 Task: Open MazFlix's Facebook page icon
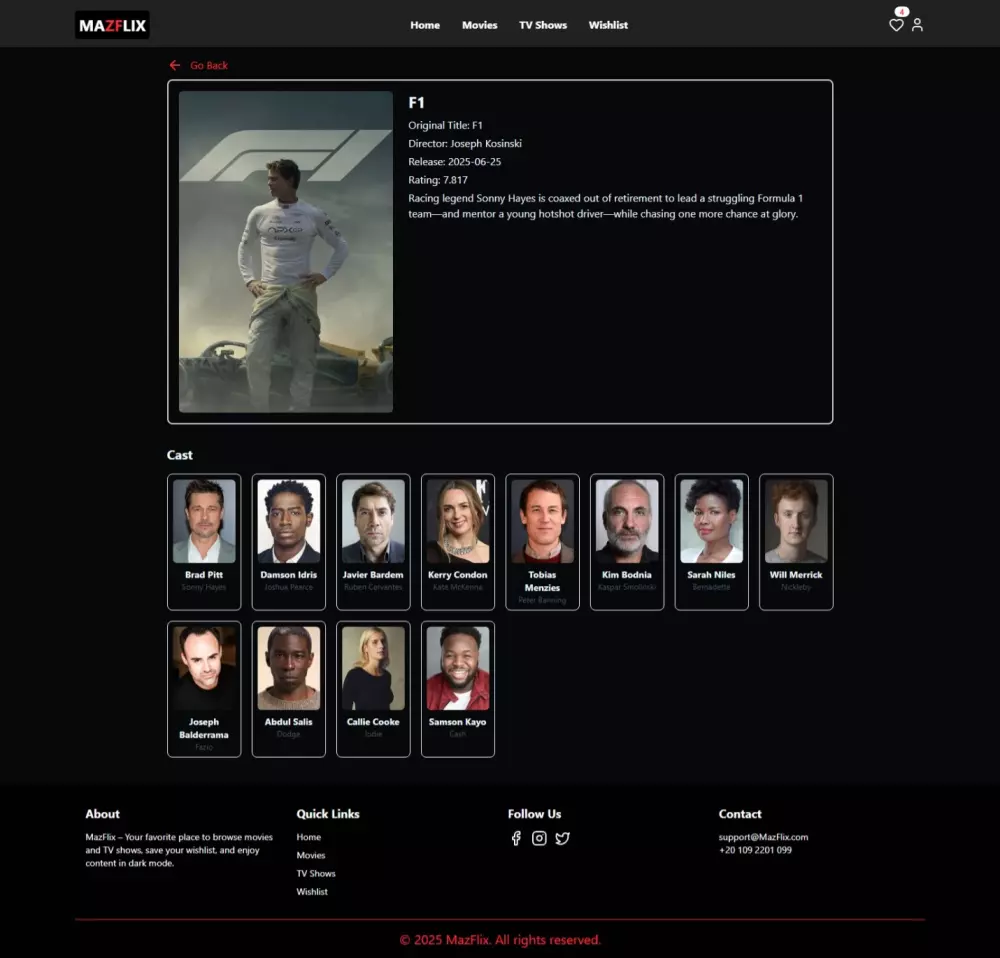click(x=516, y=838)
